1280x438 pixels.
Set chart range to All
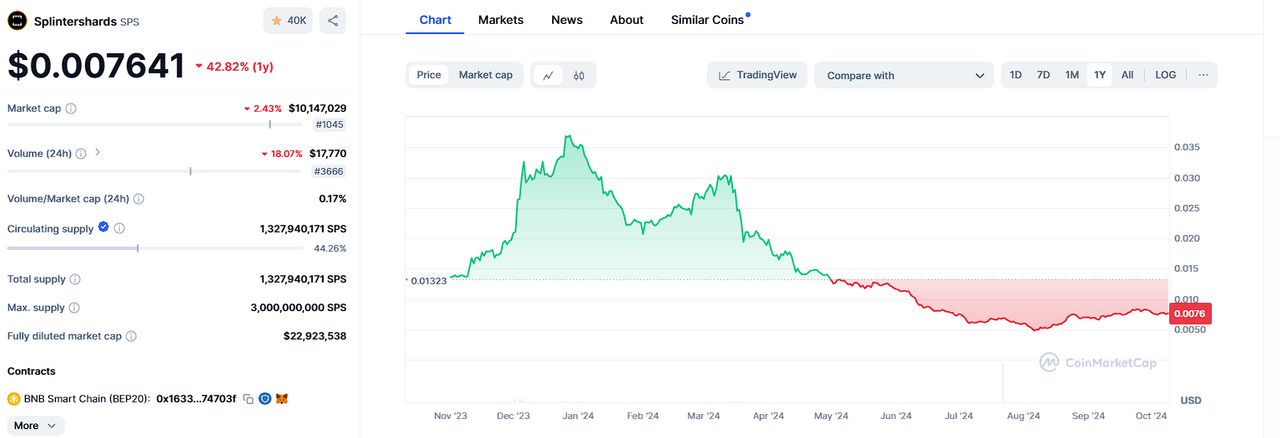(1128, 75)
